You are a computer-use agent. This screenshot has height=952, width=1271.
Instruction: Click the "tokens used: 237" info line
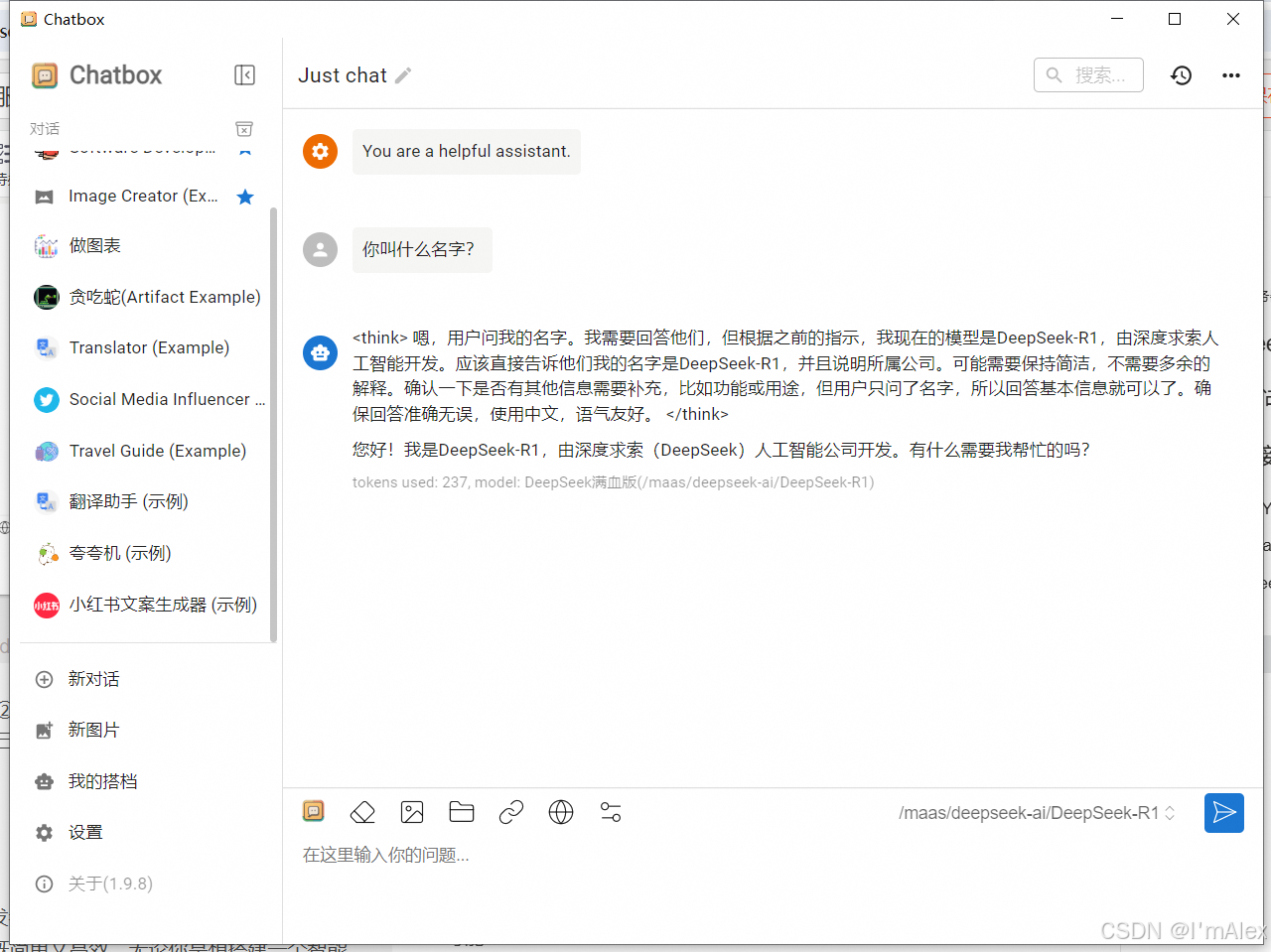(614, 482)
